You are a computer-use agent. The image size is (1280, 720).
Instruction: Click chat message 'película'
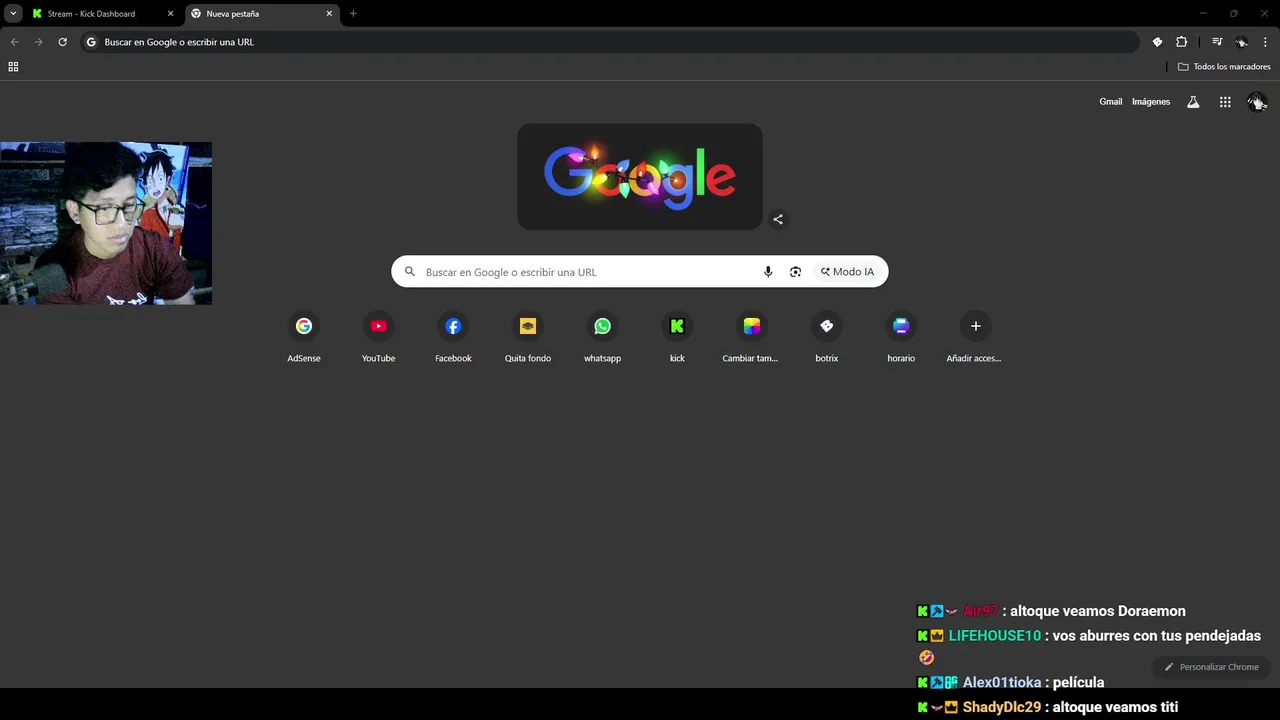[x=1078, y=683]
